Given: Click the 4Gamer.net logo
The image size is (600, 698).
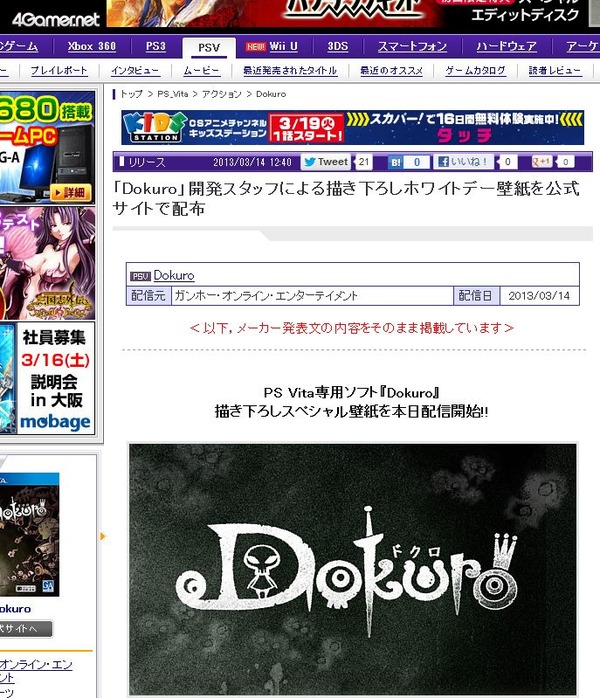Looking at the screenshot, I should point(56,20).
